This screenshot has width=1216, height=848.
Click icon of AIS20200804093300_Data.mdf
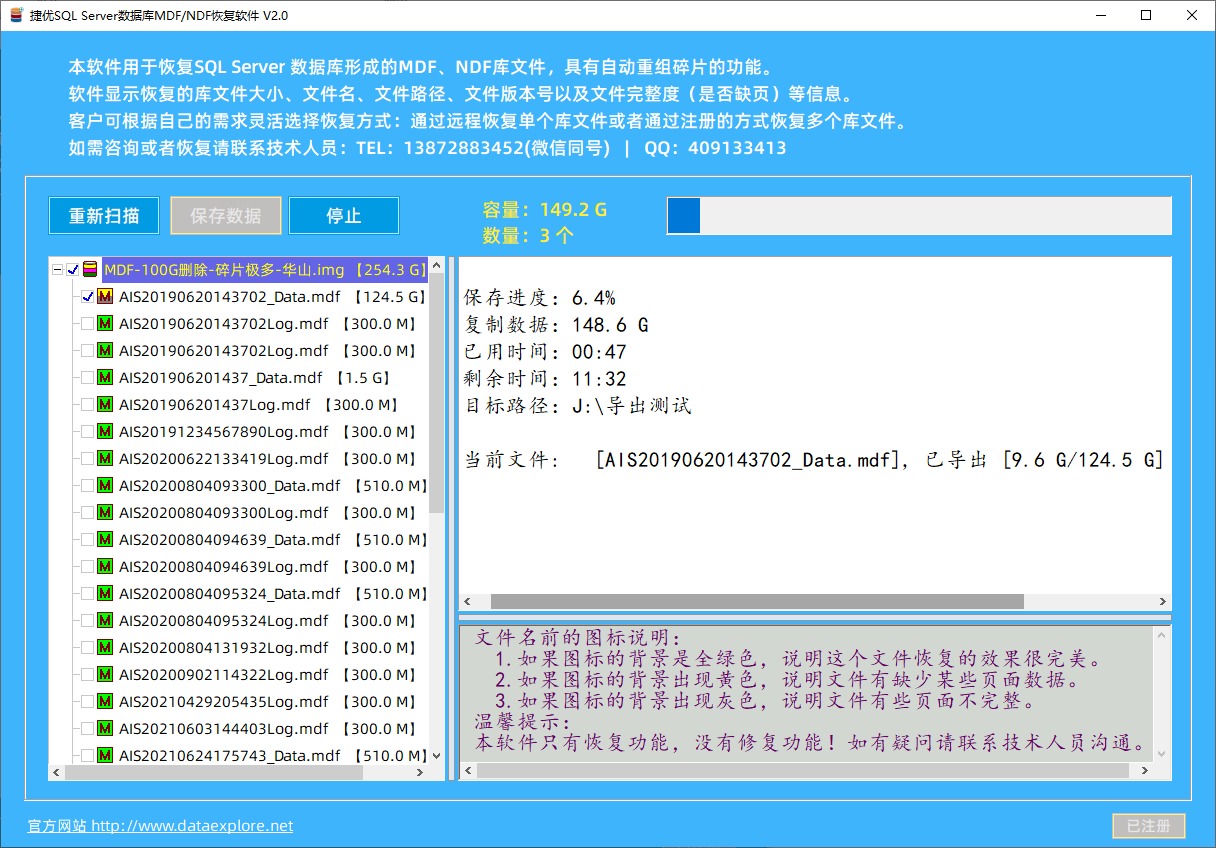tap(104, 486)
